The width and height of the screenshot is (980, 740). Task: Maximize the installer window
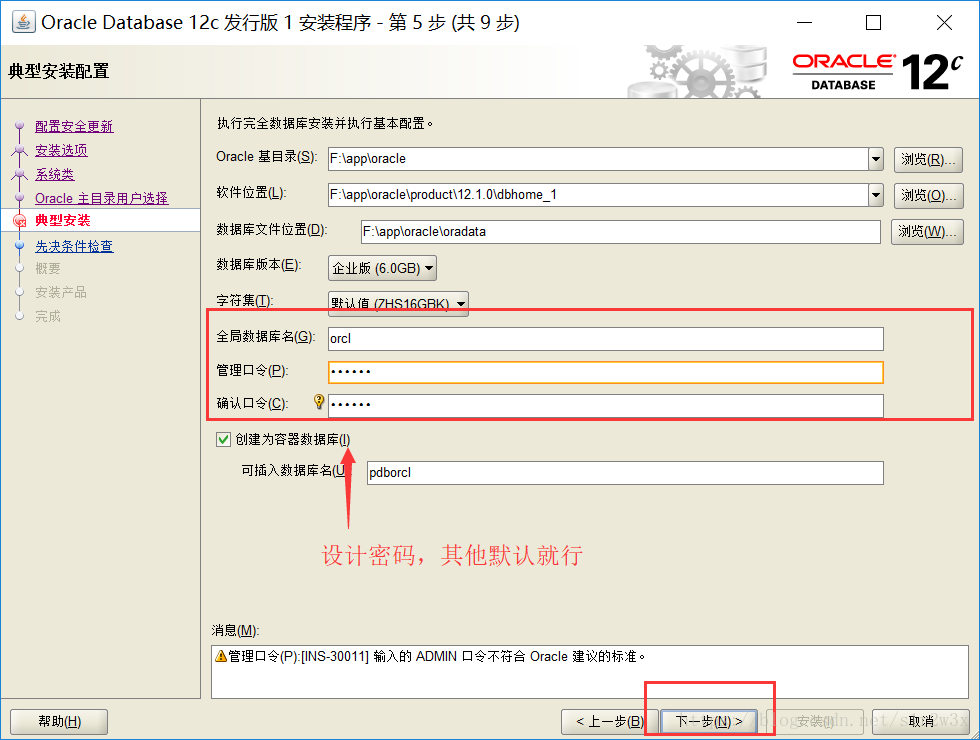873,22
